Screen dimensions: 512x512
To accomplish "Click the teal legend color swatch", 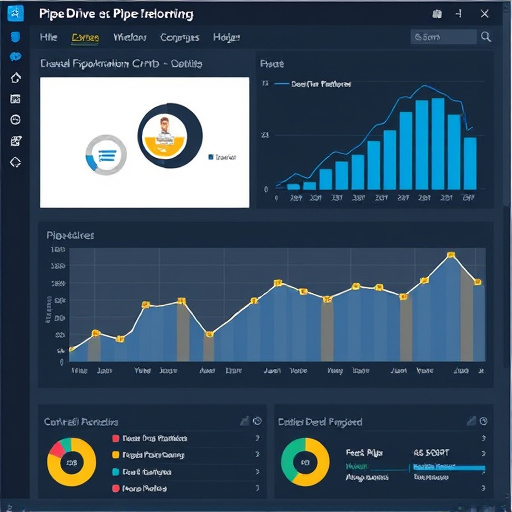I will (116, 472).
